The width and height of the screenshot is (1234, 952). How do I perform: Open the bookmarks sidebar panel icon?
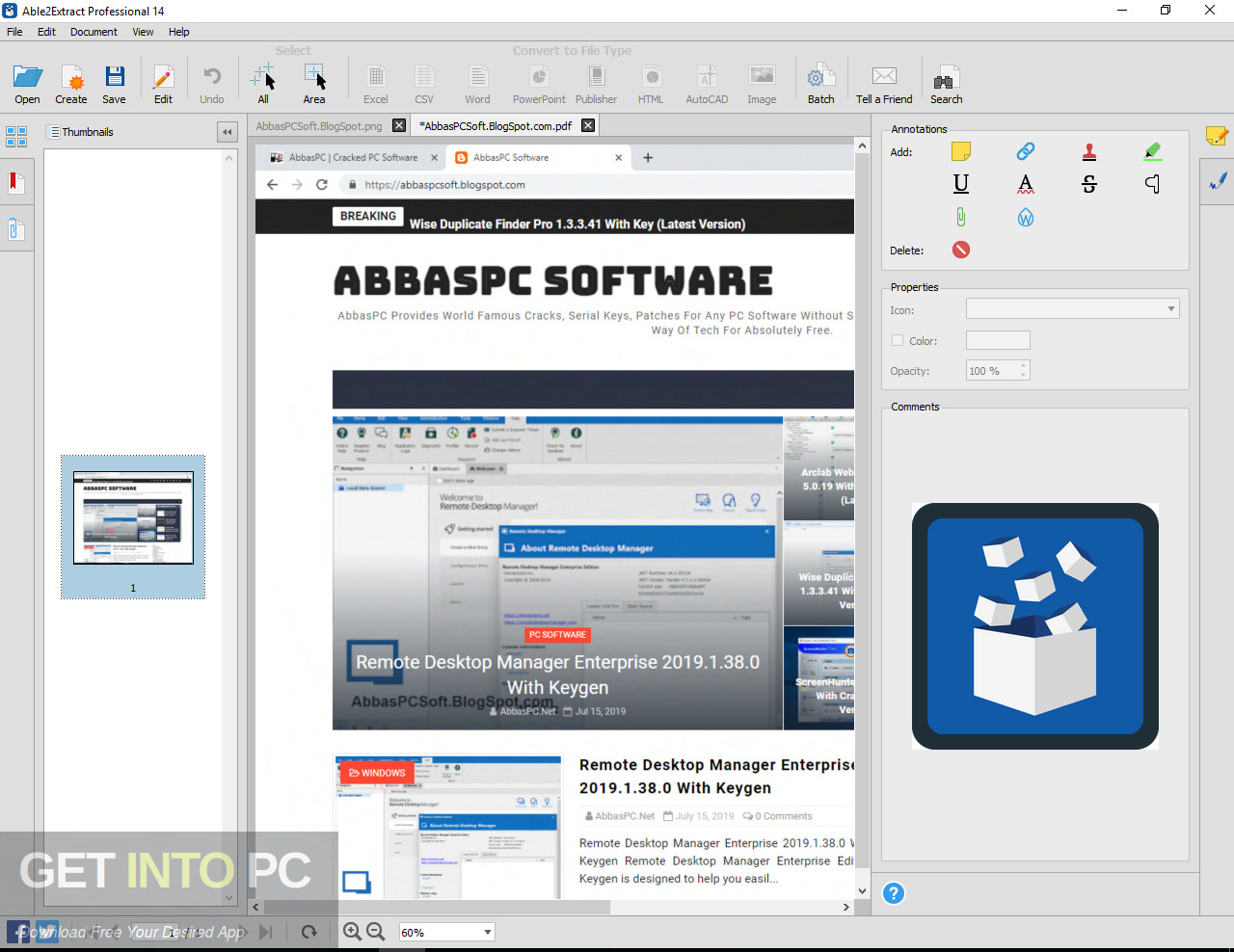coord(16,182)
